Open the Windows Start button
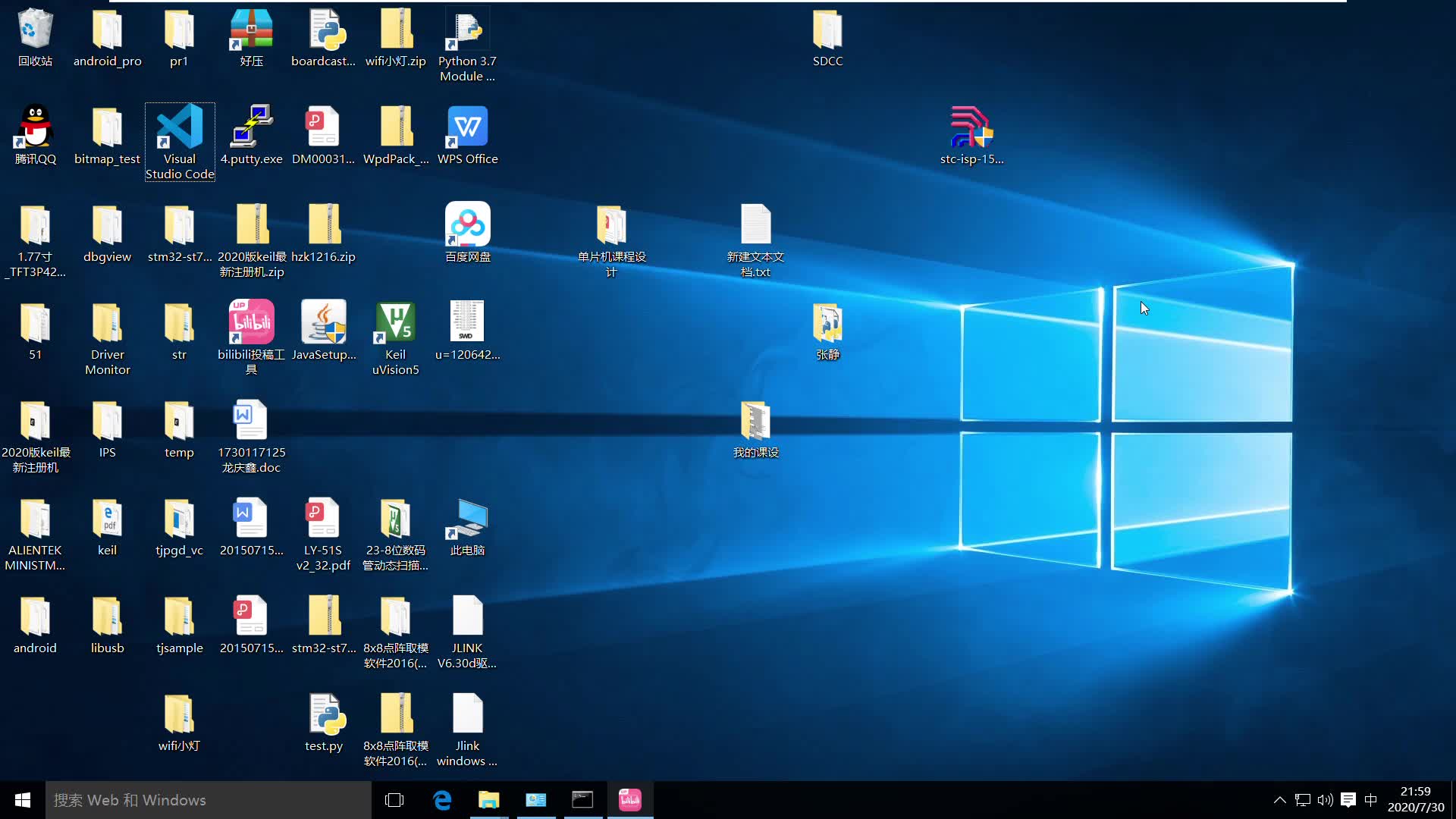The height and width of the screenshot is (819, 1456). [x=23, y=800]
